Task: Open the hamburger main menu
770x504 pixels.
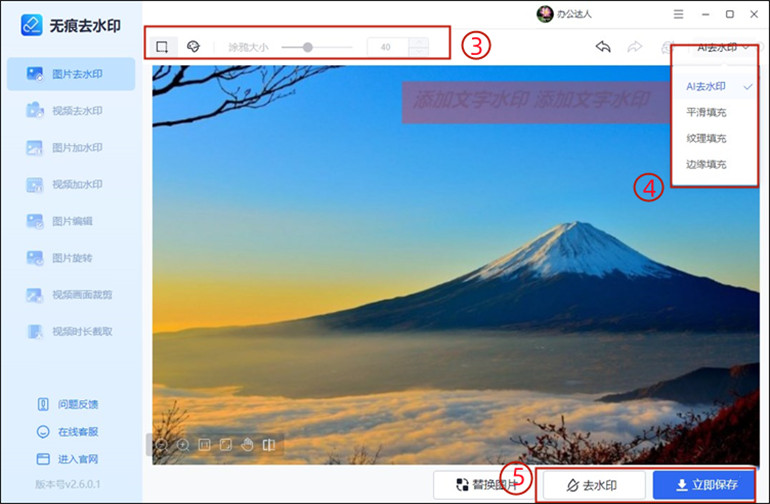Action: tap(678, 14)
